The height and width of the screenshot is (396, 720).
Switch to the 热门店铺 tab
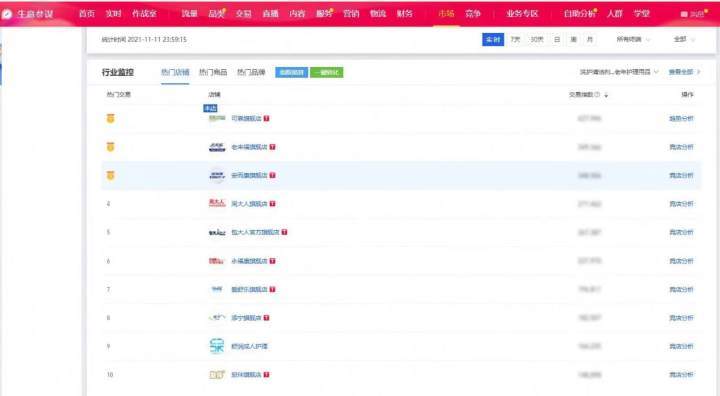pos(175,72)
